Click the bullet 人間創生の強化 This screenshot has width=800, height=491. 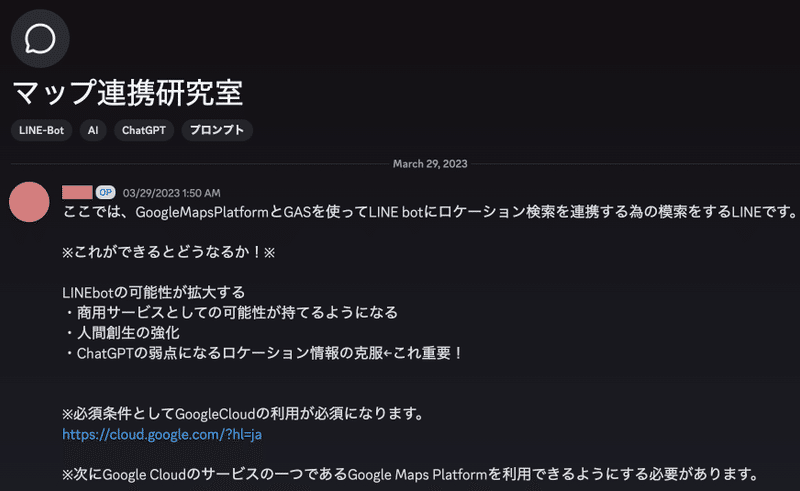point(121,333)
